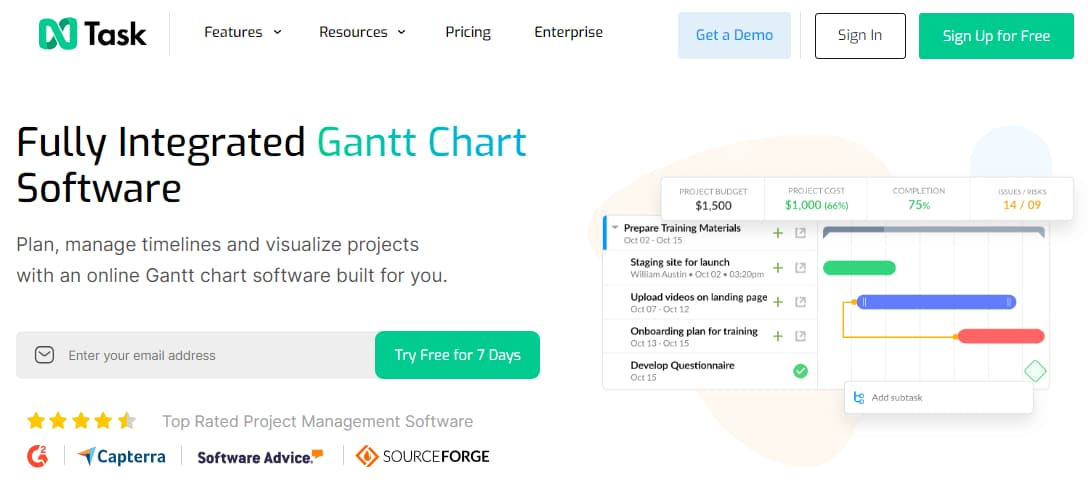
Task: Click plus icon on Staging site for launch
Action: click(x=778, y=268)
